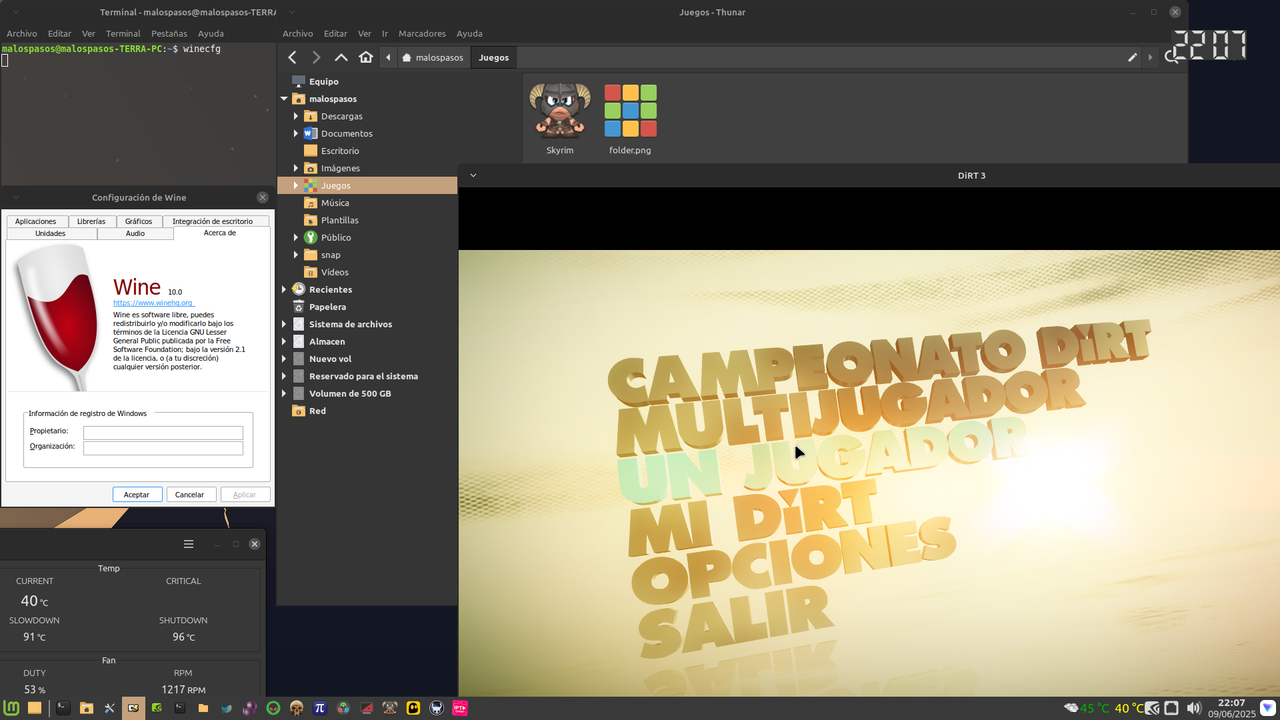Screen dimensions: 1280x720
Task: Click the Juegos path bar button
Action: [x=494, y=58]
